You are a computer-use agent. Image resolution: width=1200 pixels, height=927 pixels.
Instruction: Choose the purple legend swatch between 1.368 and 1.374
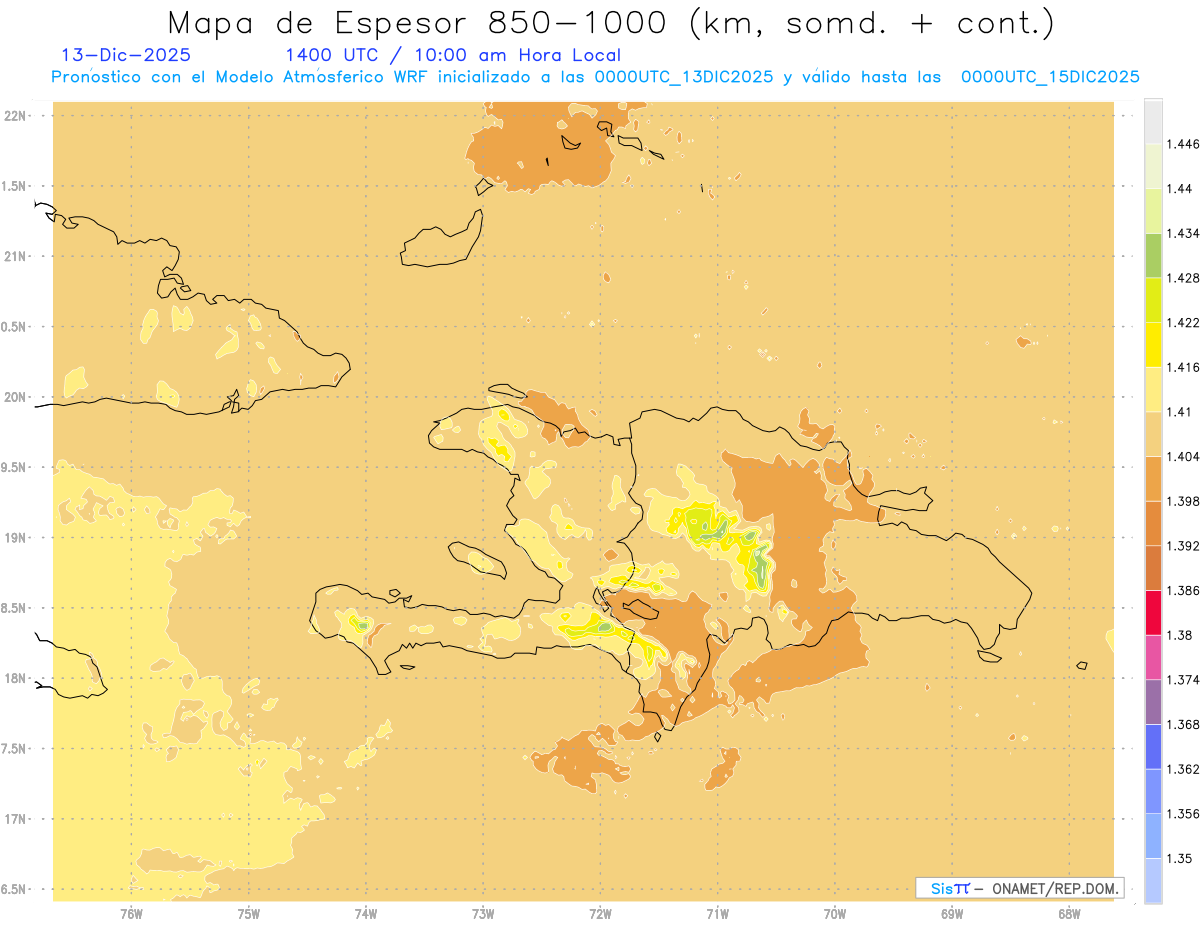coord(1153,702)
